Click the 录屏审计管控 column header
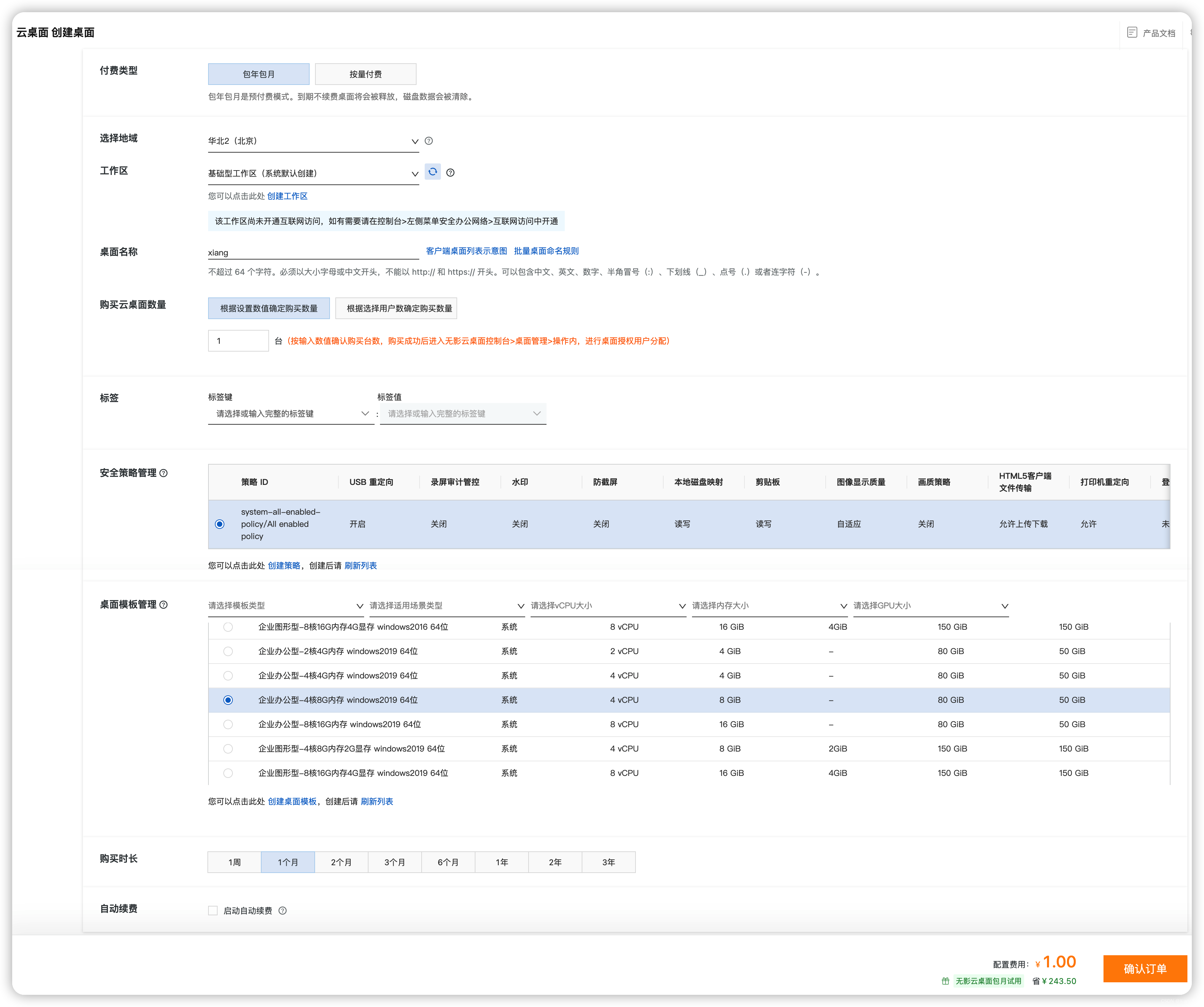 [455, 482]
